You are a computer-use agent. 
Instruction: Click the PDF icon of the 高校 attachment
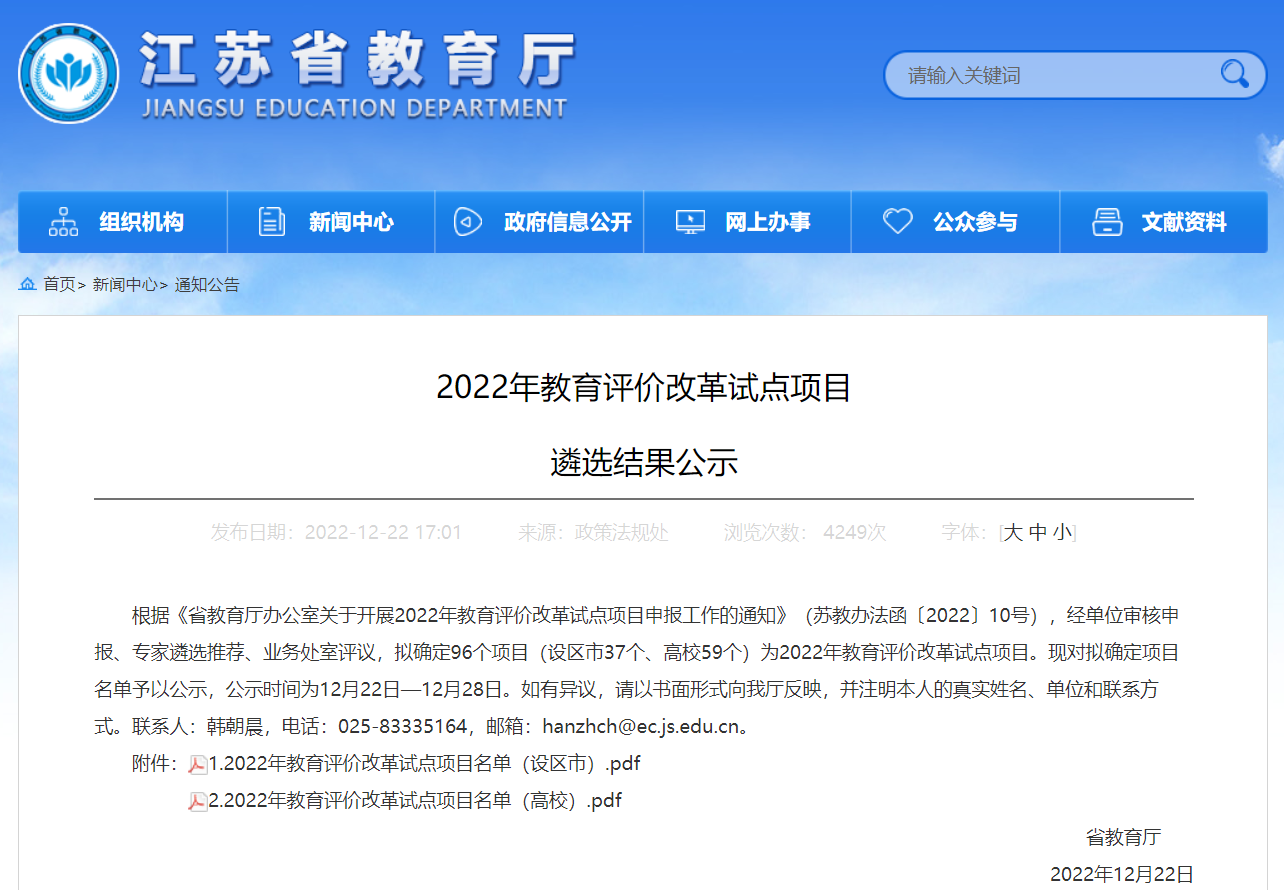(198, 802)
